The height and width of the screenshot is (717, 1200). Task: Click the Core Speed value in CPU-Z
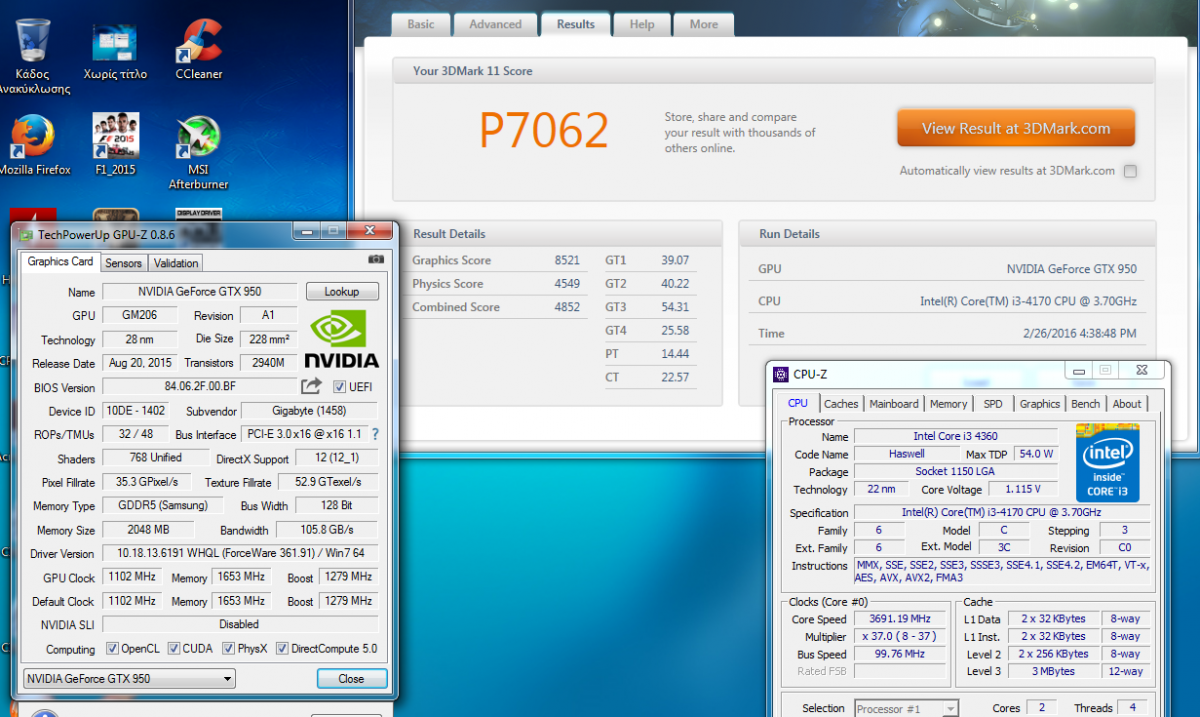[x=902, y=619]
